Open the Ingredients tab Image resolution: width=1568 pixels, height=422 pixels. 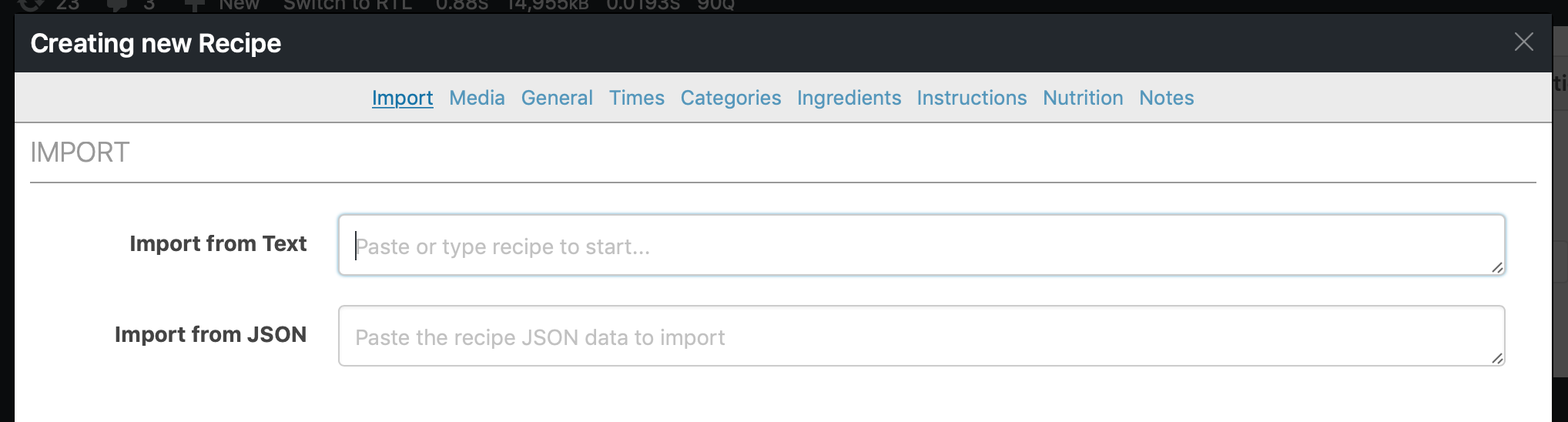pyautogui.click(x=849, y=98)
